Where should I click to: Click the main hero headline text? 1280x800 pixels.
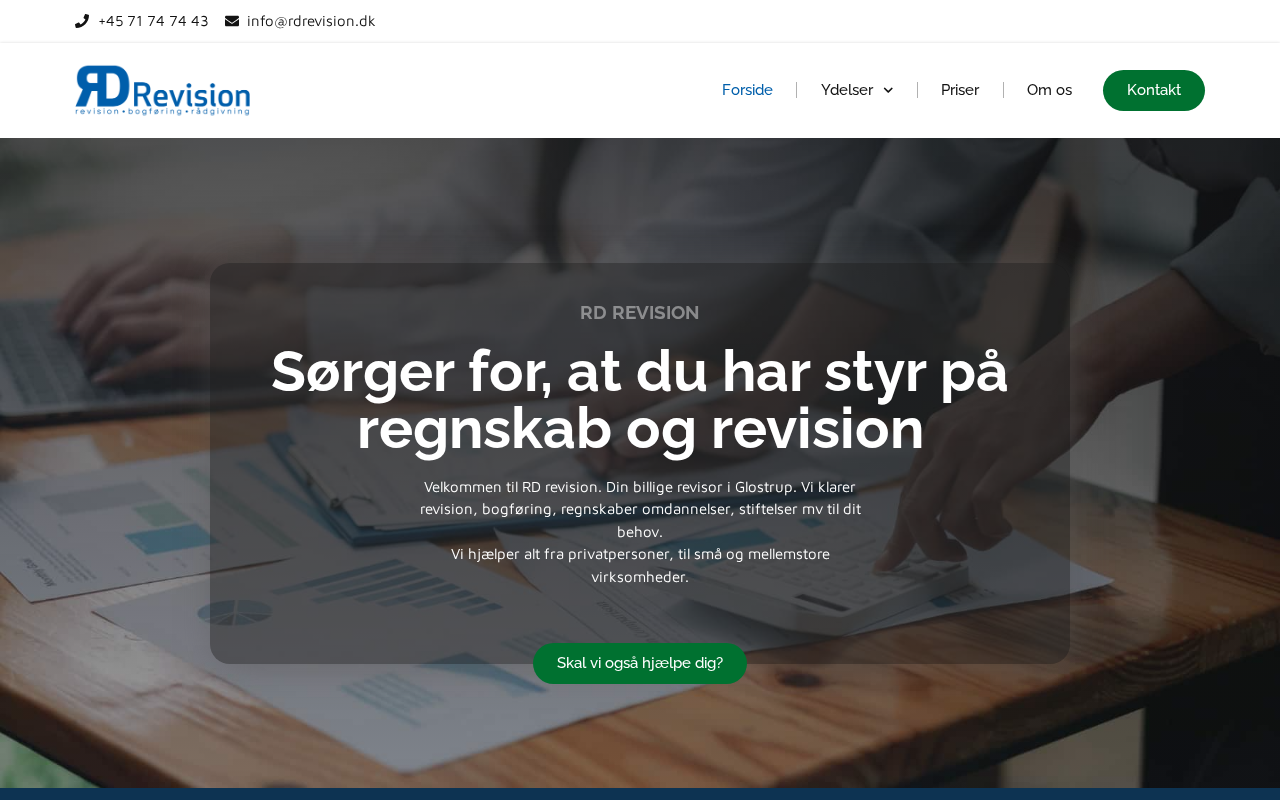(640, 400)
